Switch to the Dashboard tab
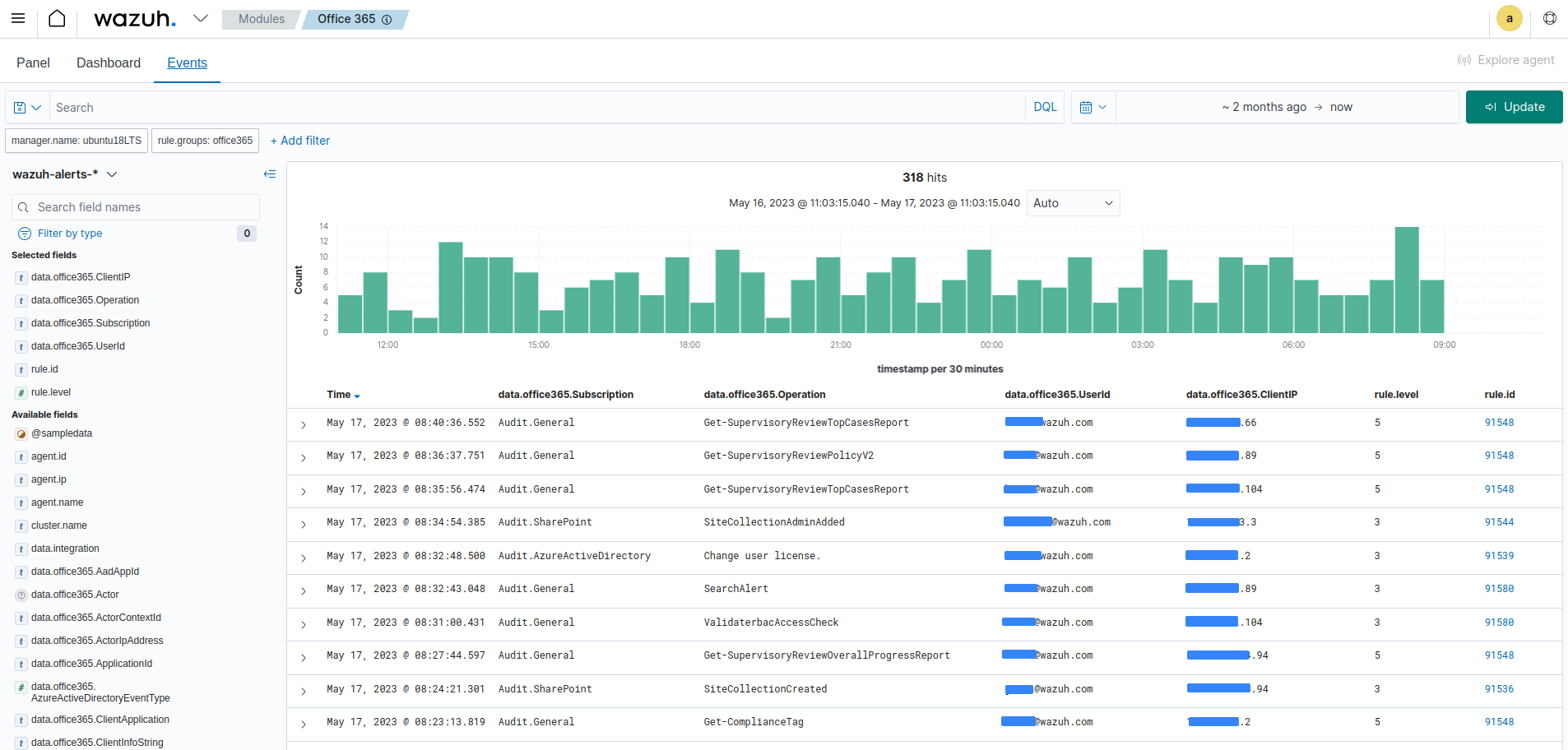 pos(109,62)
